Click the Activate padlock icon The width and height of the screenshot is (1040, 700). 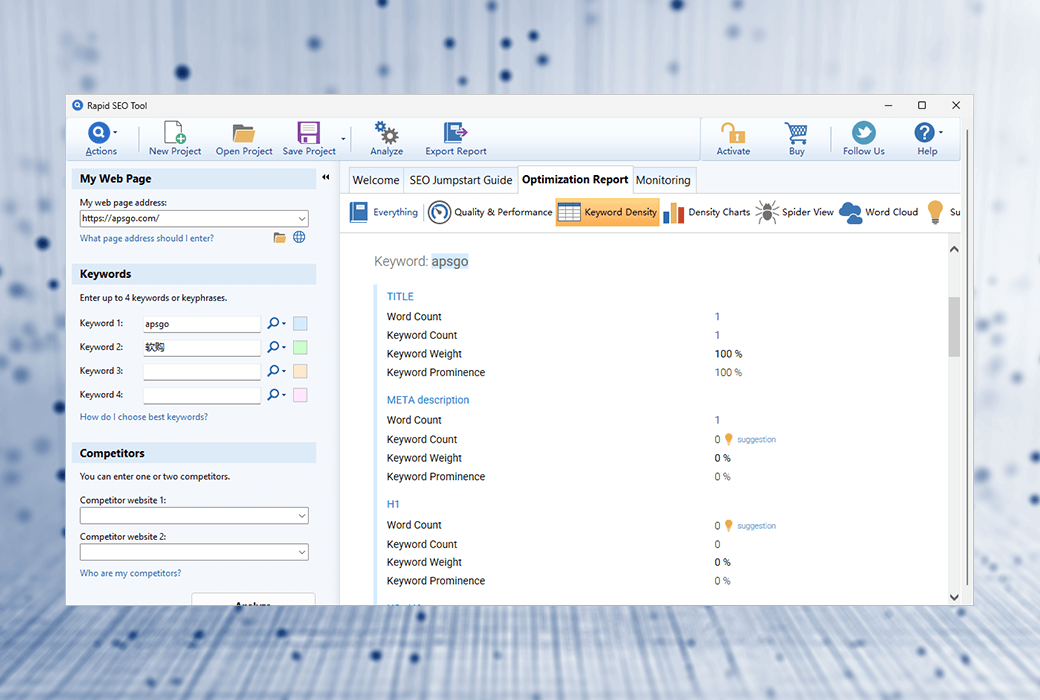733,133
